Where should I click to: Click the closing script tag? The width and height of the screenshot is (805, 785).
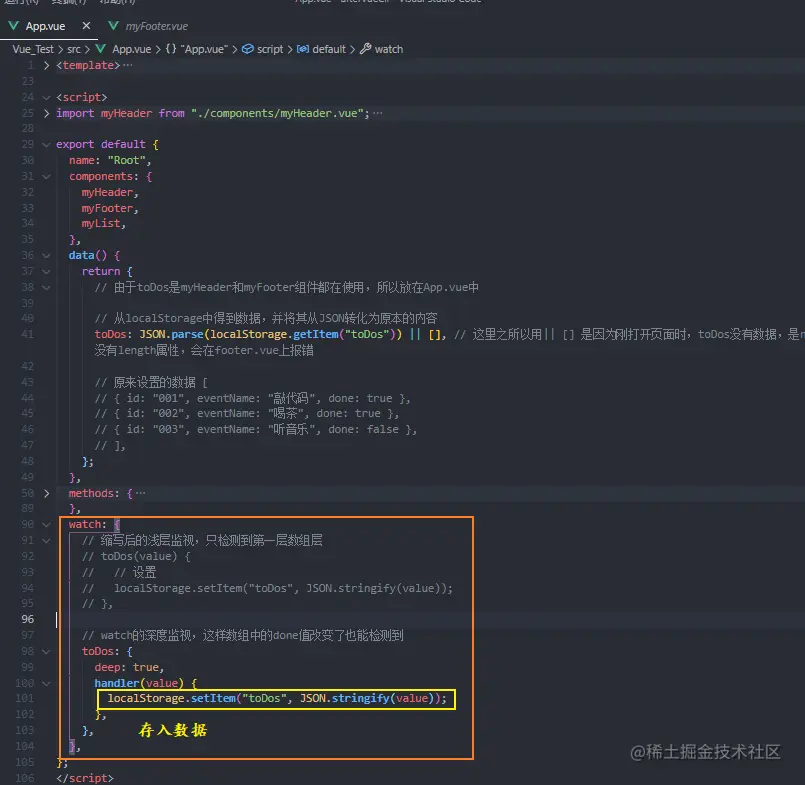tap(85, 778)
